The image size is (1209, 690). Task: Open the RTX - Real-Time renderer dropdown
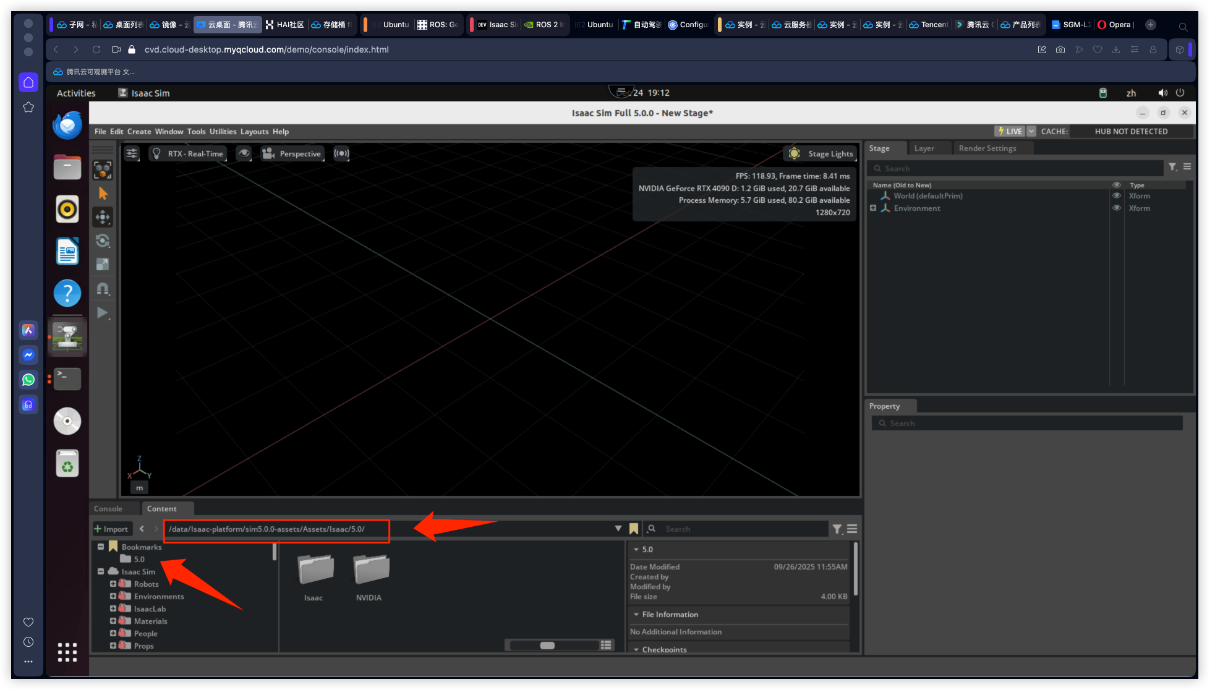click(188, 154)
